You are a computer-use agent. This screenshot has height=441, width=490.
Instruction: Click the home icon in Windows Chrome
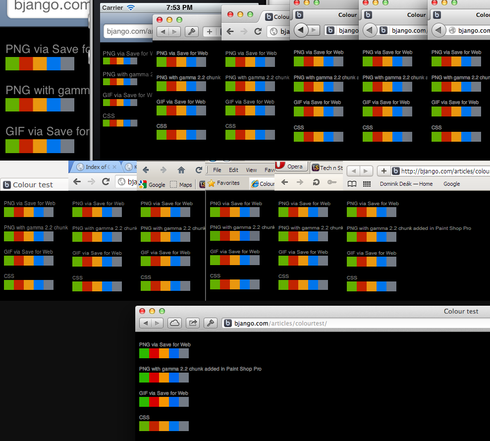pos(181,170)
